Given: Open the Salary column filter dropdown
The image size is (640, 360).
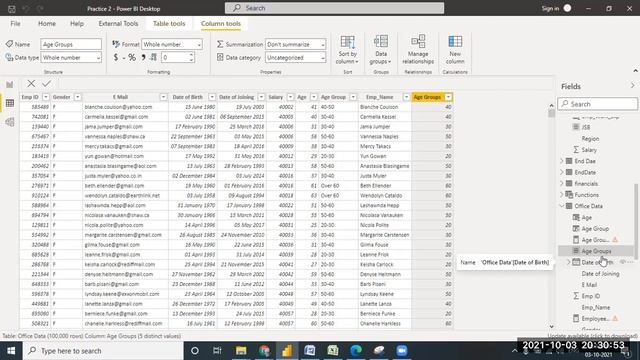Looking at the screenshot, I should click(290, 97).
